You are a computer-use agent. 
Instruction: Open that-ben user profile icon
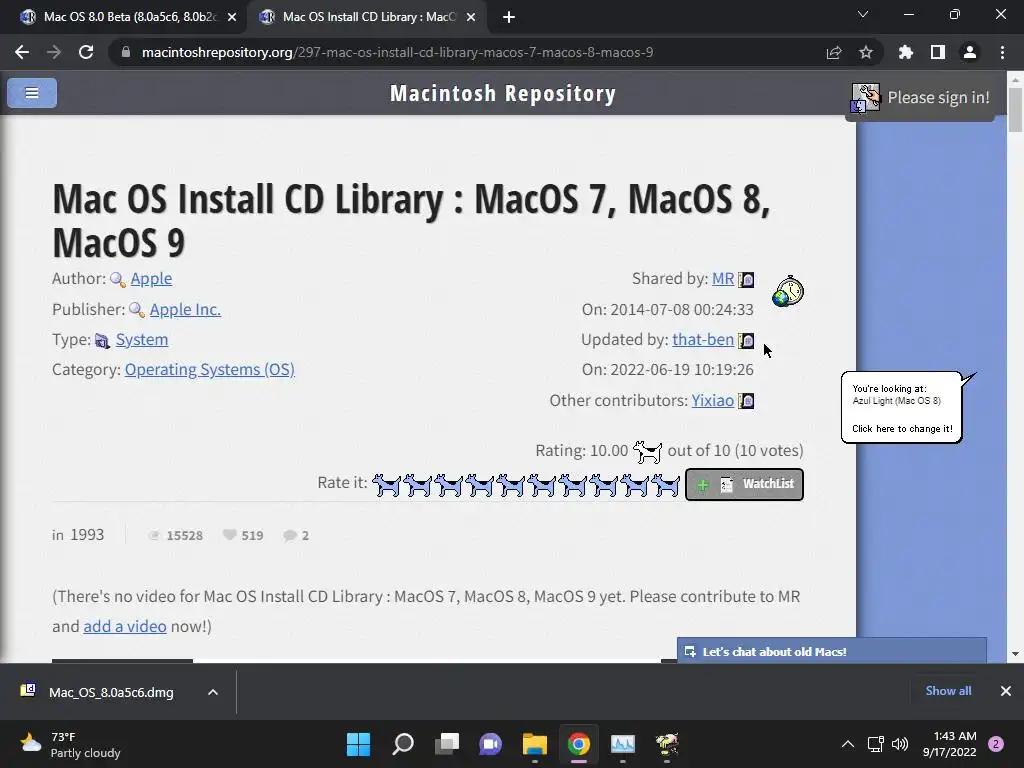coord(746,340)
